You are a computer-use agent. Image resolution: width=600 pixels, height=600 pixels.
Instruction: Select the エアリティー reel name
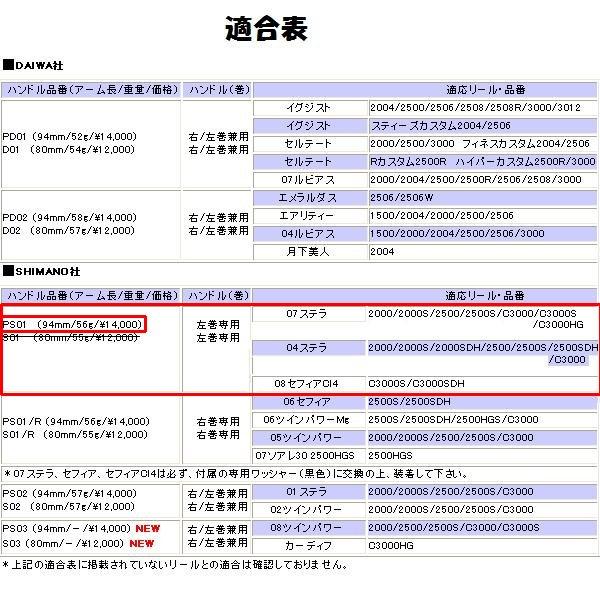pos(307,216)
